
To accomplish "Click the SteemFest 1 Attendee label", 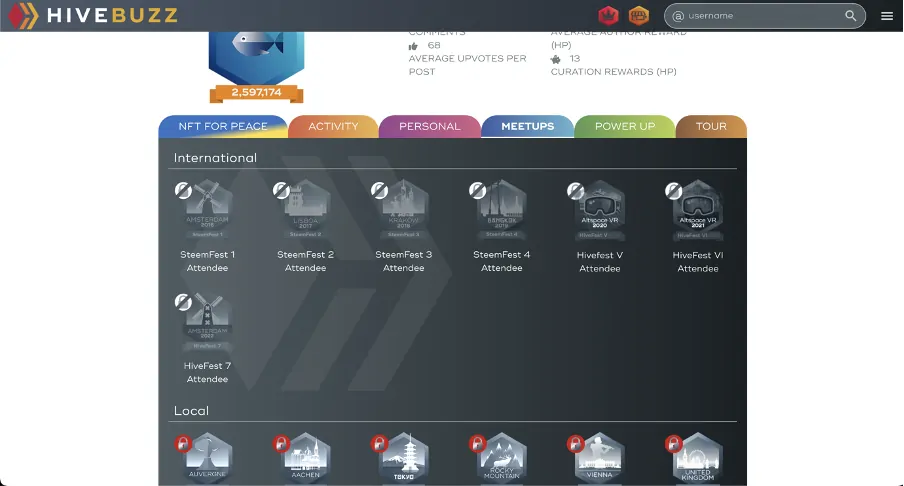I will coord(208,261).
